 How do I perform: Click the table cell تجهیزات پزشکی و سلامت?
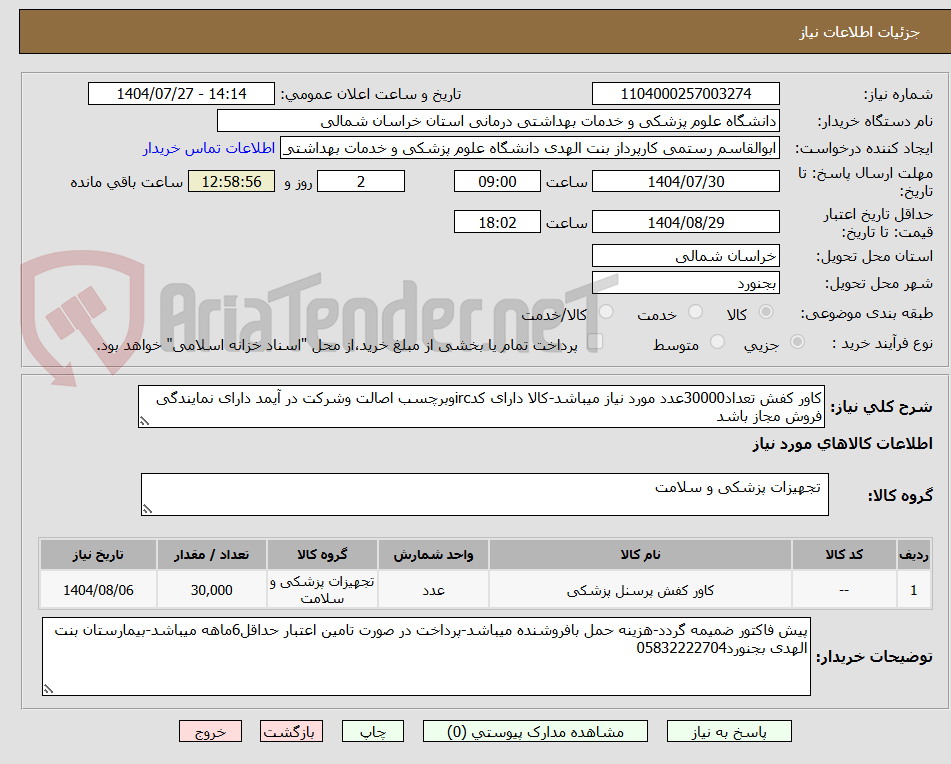tap(322, 590)
